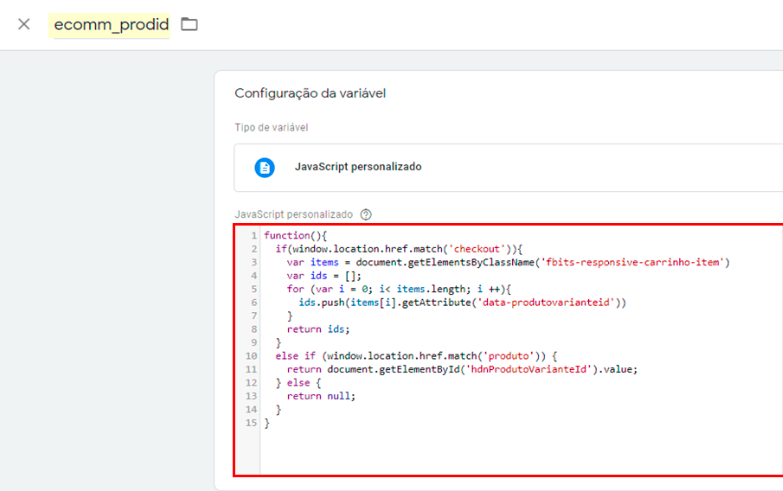Click the blue document icon for the variable type
Screen dimensions: 783x491
click(x=265, y=167)
